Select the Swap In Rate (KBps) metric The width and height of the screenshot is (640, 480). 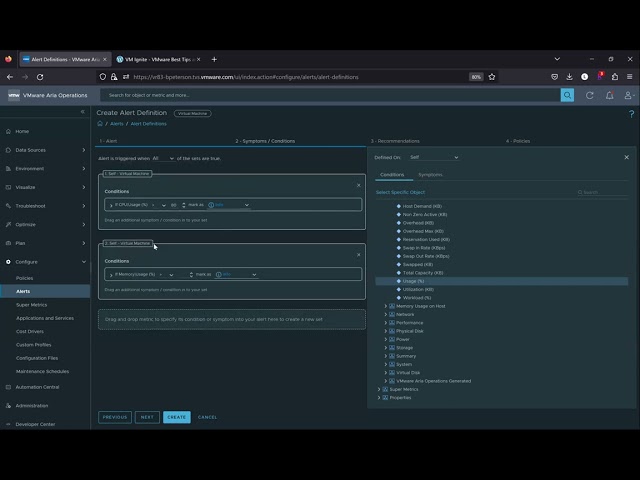pyautogui.click(x=423, y=248)
